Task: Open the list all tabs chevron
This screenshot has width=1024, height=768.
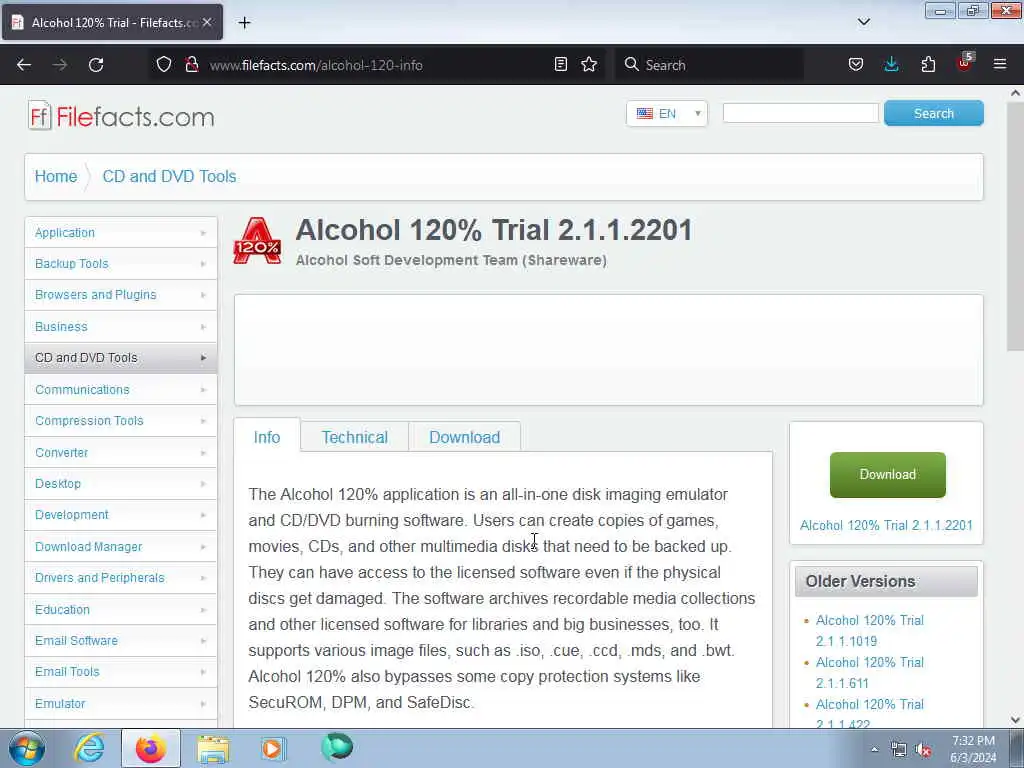Action: pos(864,22)
